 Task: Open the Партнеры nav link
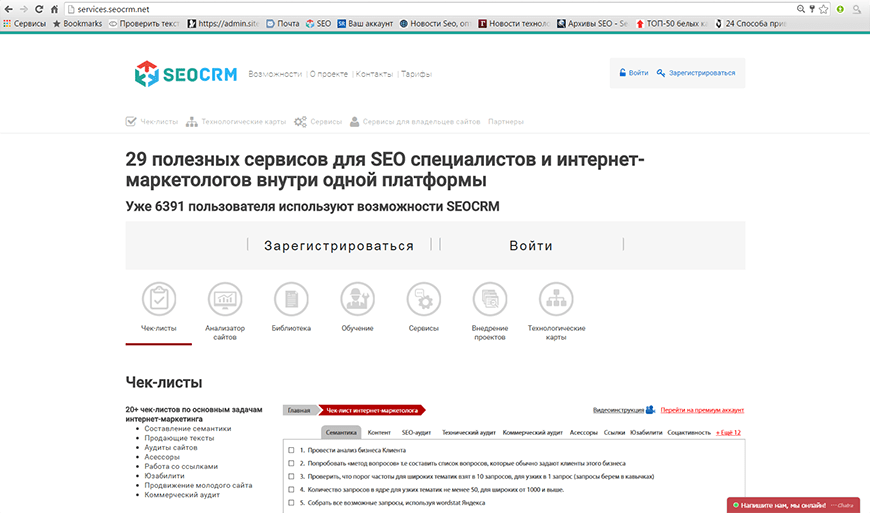(x=505, y=121)
